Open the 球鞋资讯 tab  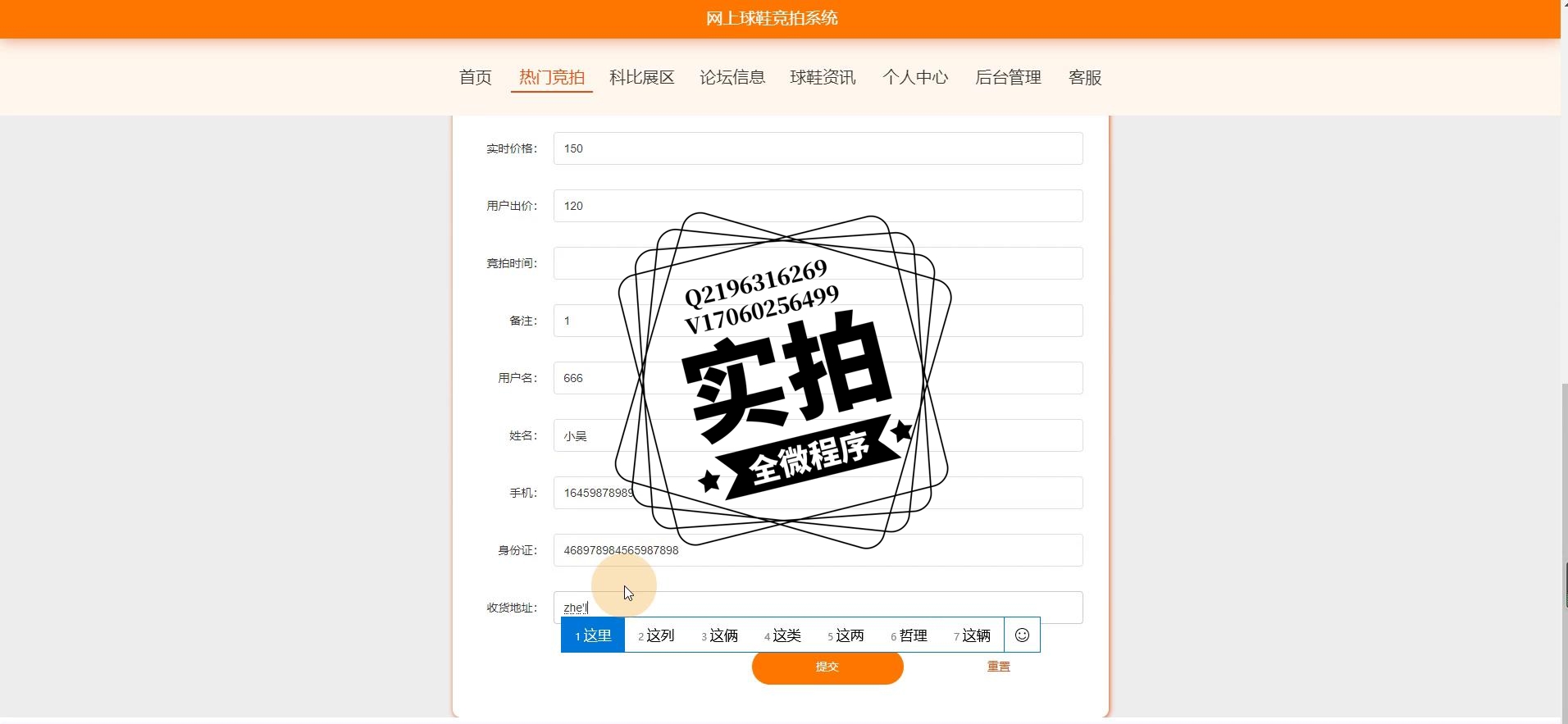click(823, 77)
